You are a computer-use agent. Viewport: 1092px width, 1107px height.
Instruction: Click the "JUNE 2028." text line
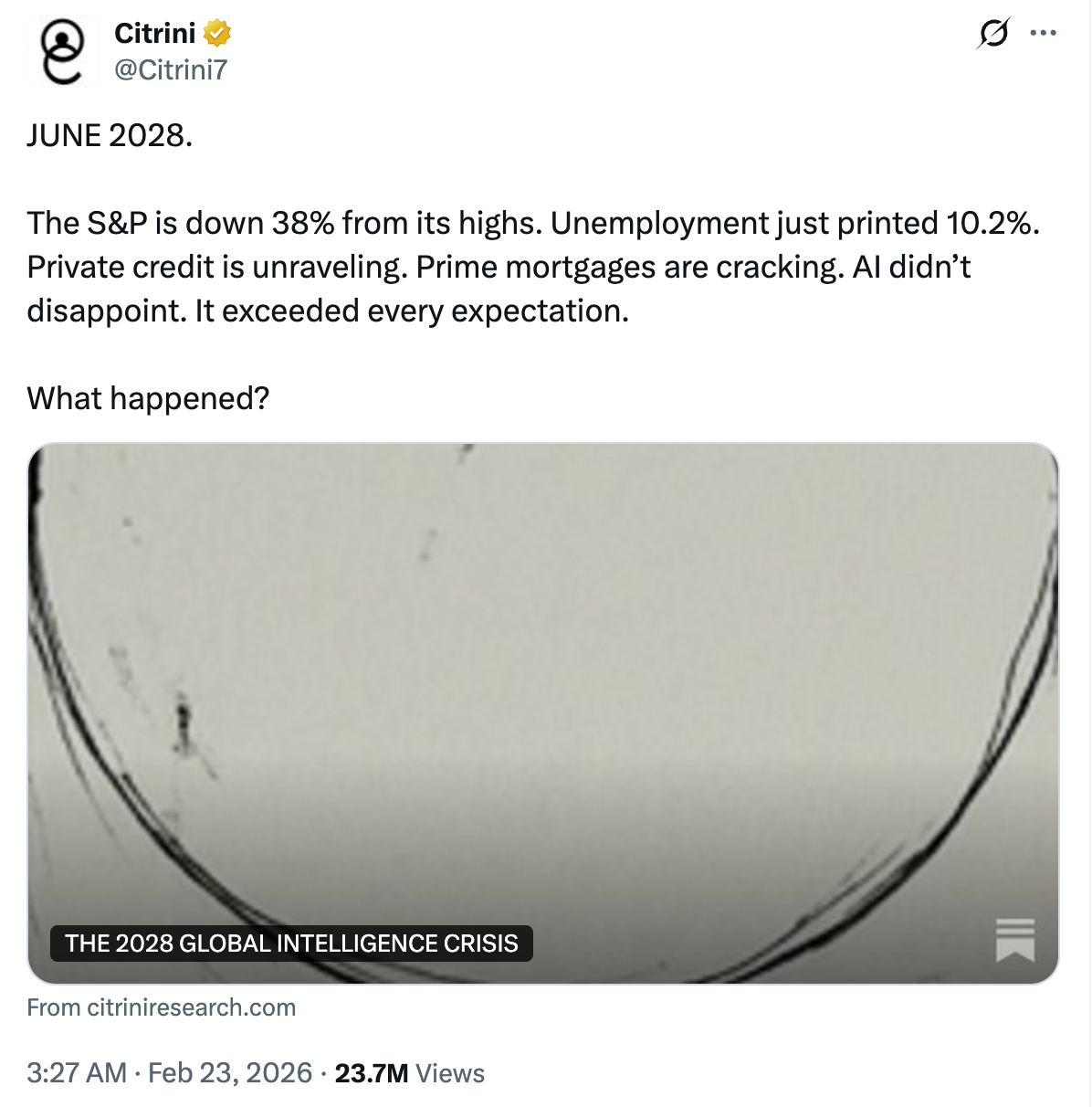tap(110, 135)
